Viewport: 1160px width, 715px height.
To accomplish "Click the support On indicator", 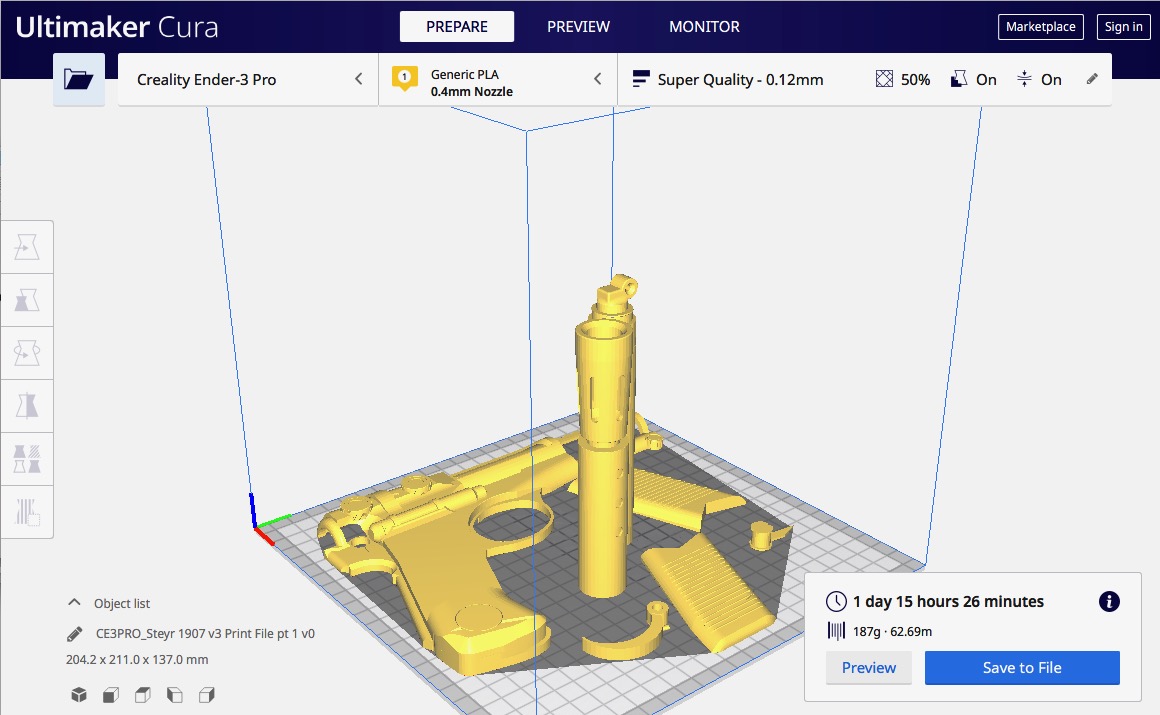I will 974,79.
